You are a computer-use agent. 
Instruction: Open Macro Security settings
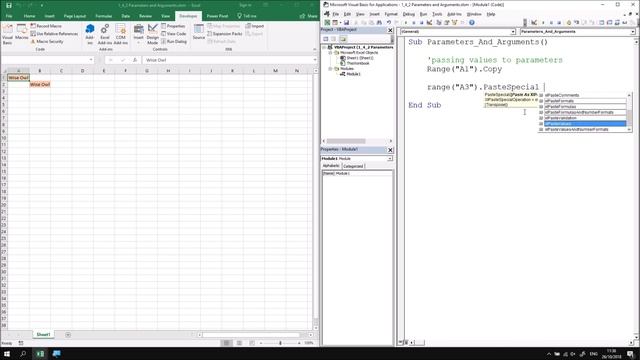(x=47, y=42)
